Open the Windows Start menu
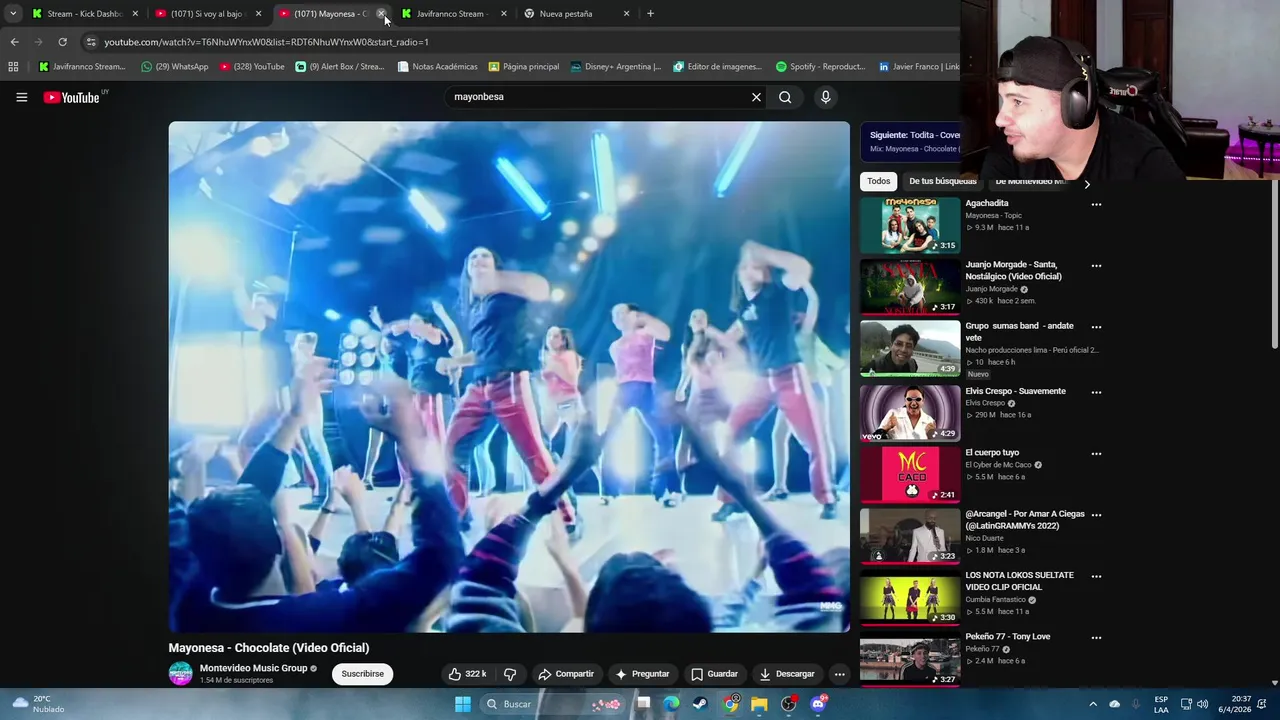Image resolution: width=1280 pixels, height=720 pixels. click(x=463, y=704)
